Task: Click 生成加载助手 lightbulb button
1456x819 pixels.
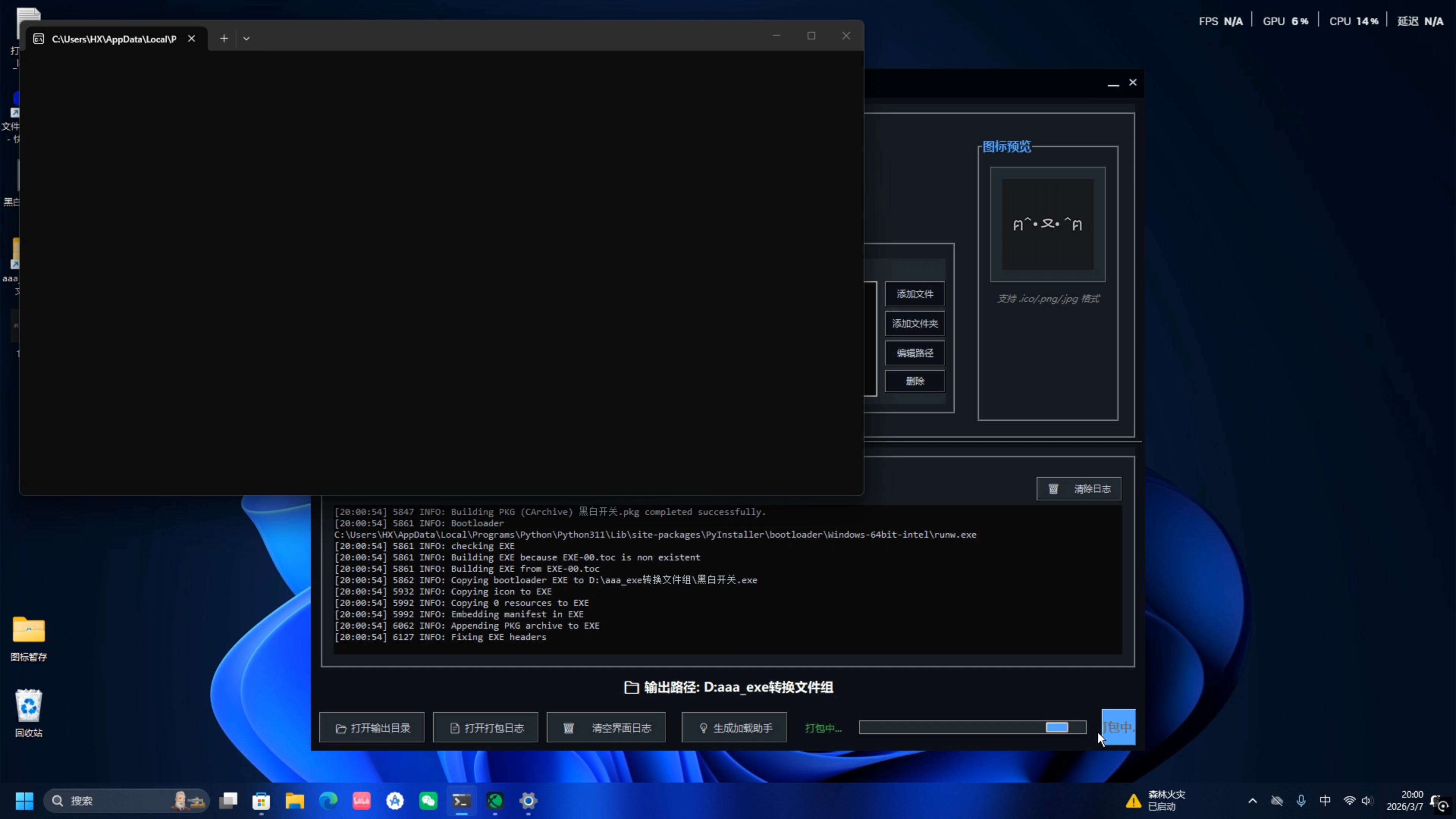Action: pos(734,728)
